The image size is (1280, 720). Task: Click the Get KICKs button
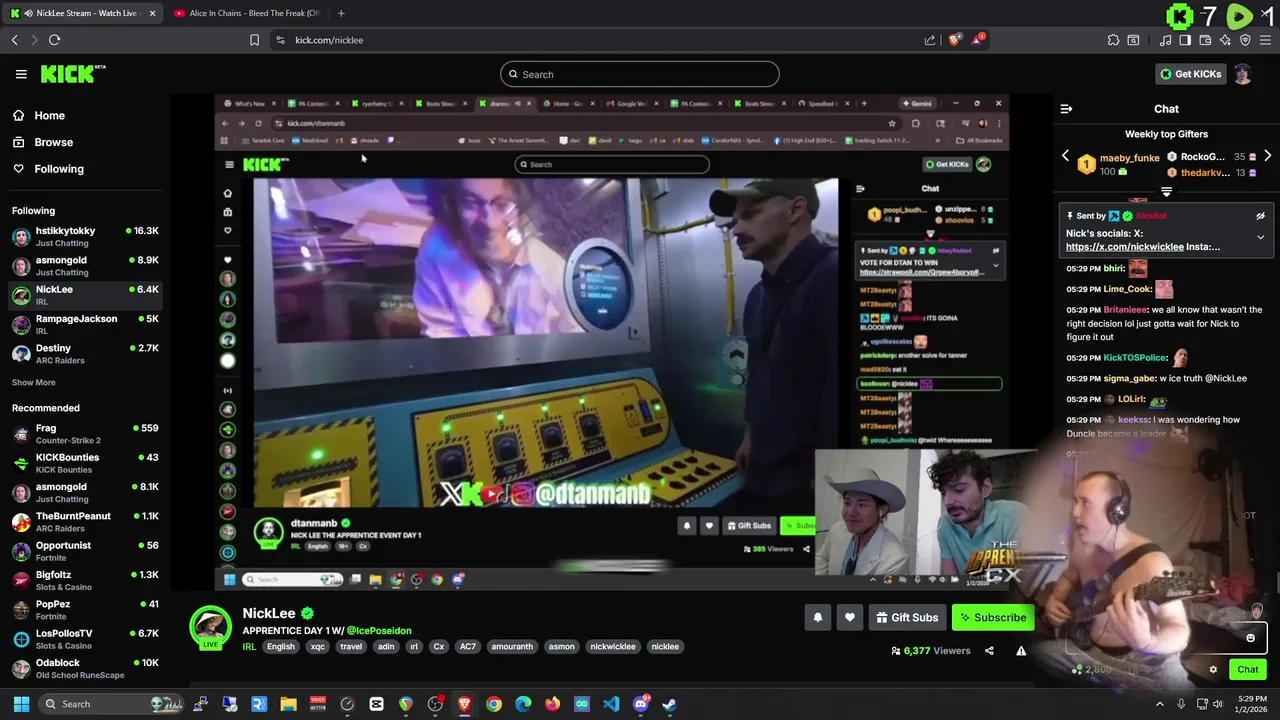click(1190, 74)
